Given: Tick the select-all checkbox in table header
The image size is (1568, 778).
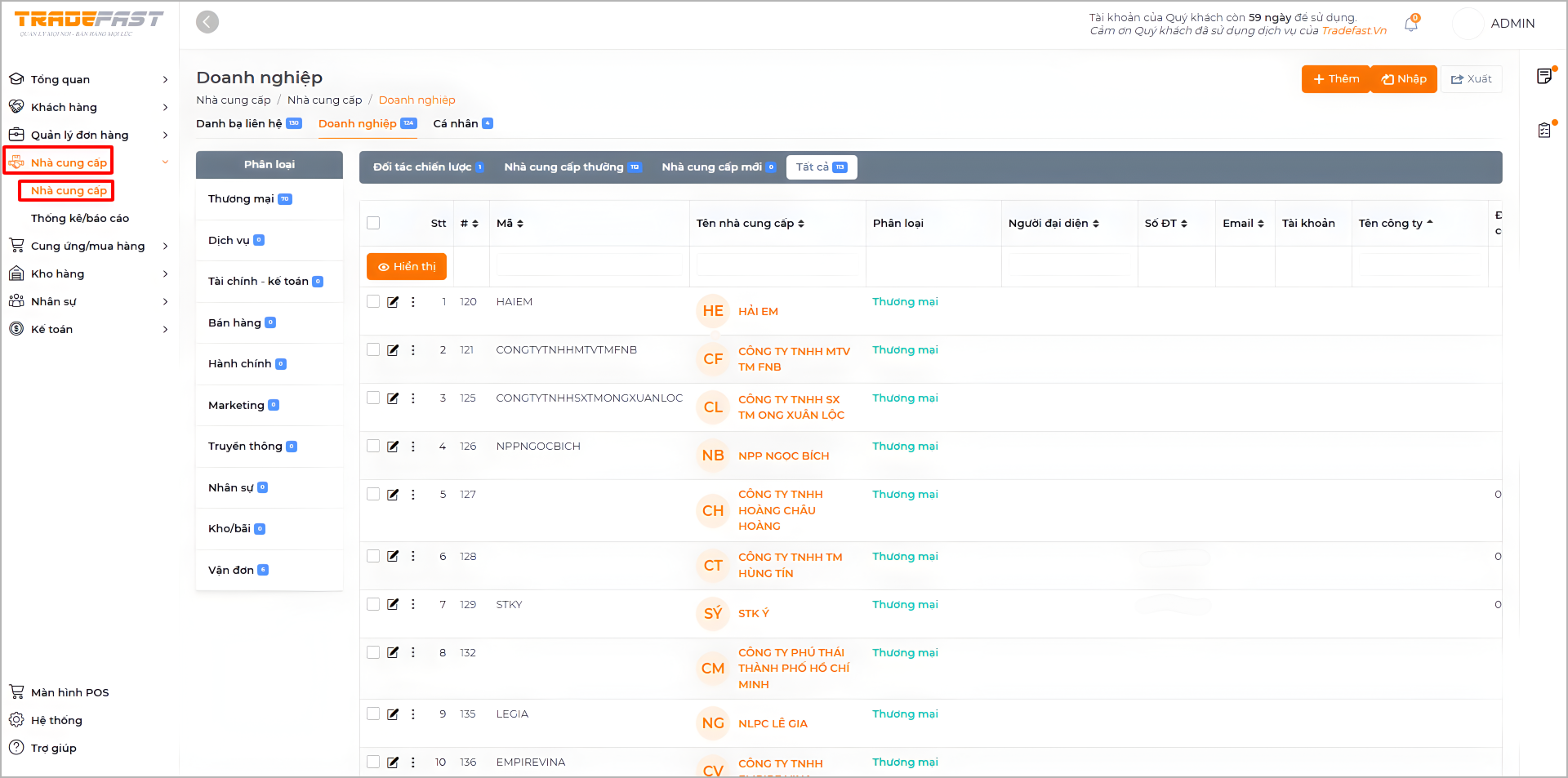Looking at the screenshot, I should click(x=373, y=223).
